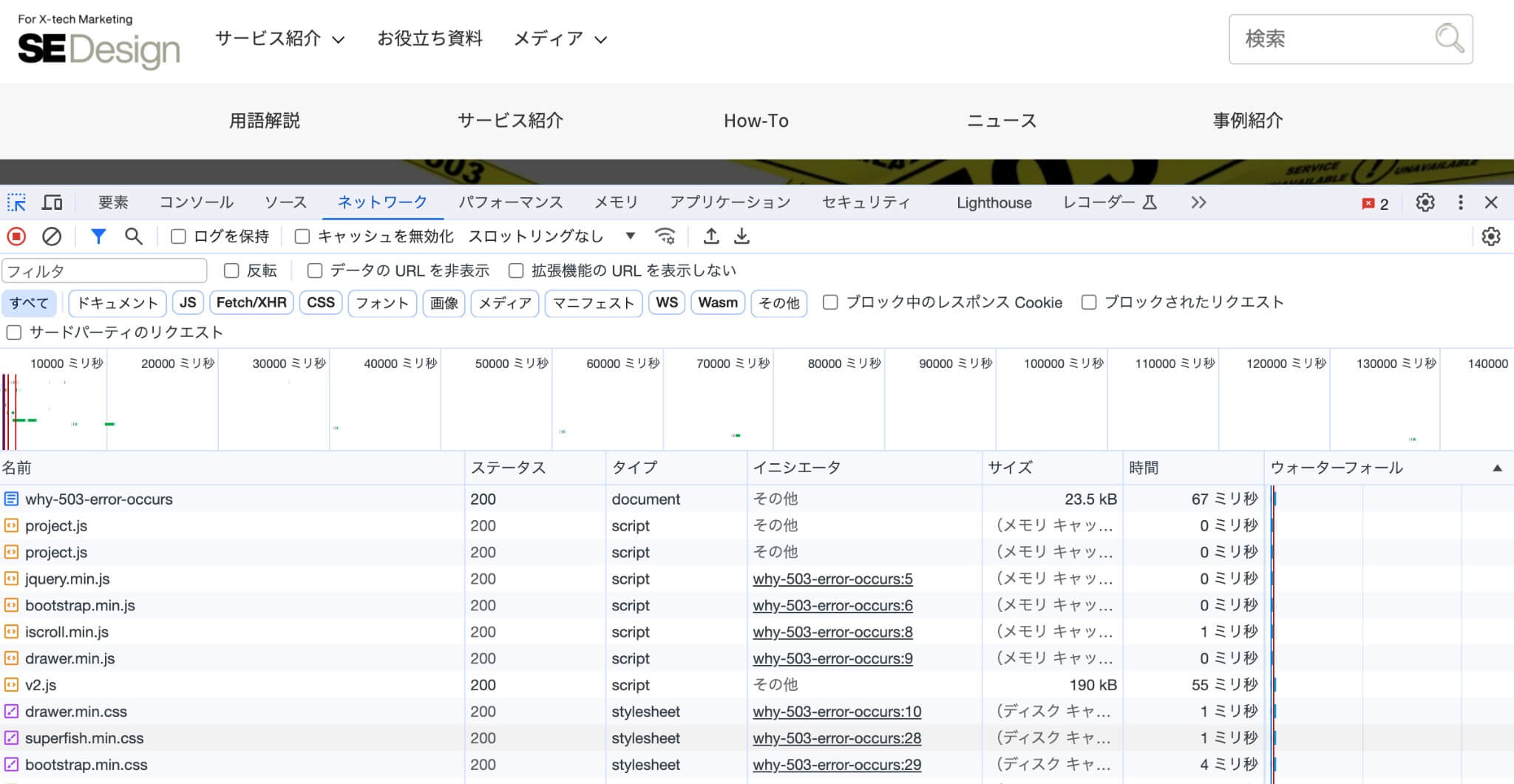Screen dimensions: 1514x784
Task: Enable キャッシュを無効化 checkbox
Action: click(x=302, y=236)
